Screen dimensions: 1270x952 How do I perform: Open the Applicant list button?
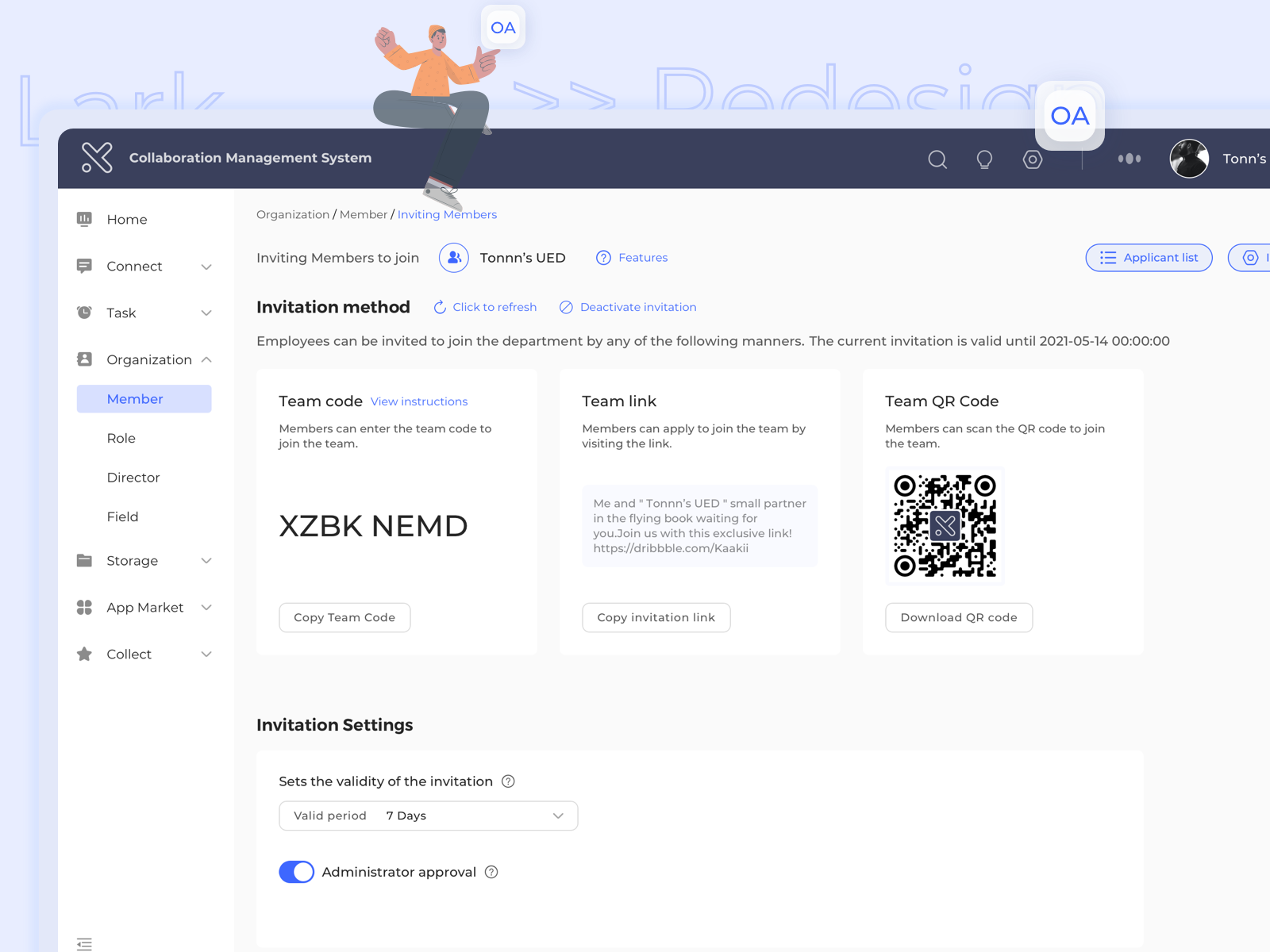pos(1149,258)
